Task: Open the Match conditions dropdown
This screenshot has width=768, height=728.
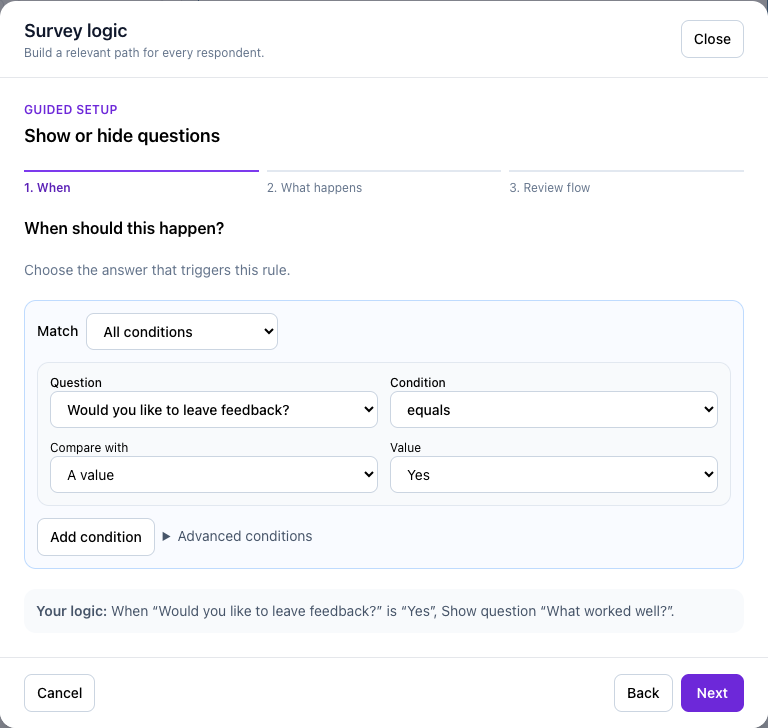Action: click(182, 332)
